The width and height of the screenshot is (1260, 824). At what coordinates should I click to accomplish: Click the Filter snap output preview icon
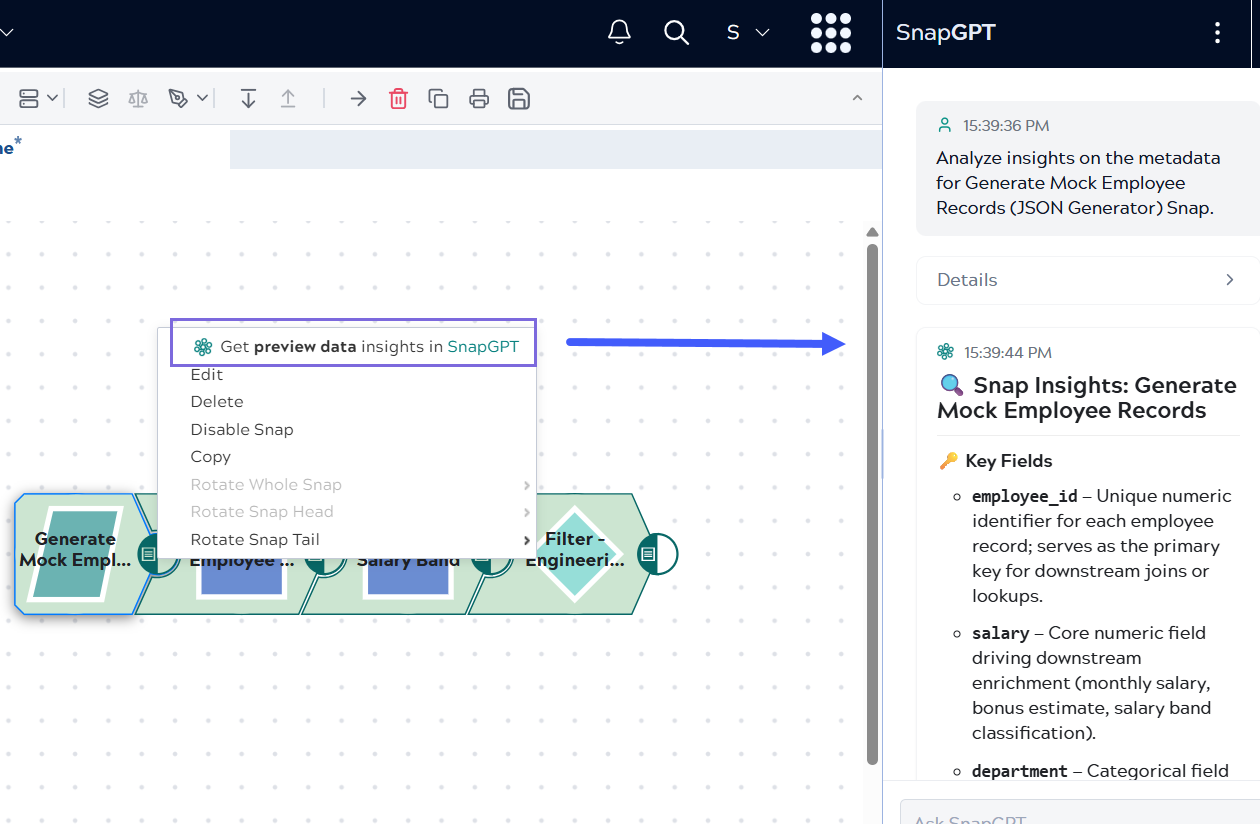tap(648, 553)
